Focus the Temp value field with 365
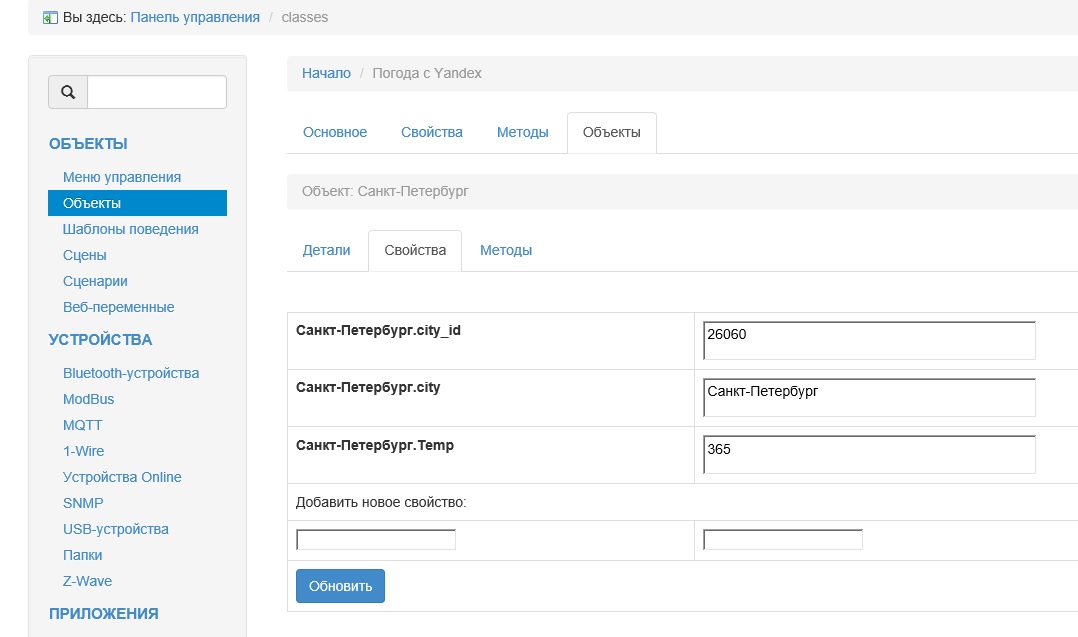Screen dimensions: 1078x637 pyautogui.click(x=869, y=454)
